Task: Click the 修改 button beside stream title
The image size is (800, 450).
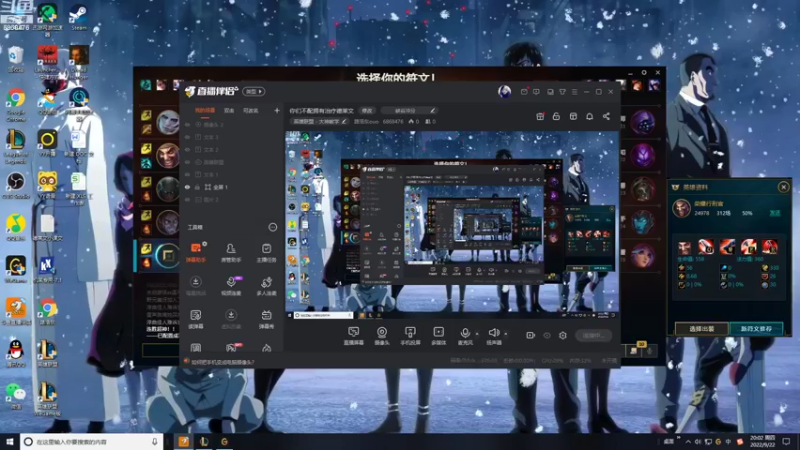Action: click(x=367, y=110)
